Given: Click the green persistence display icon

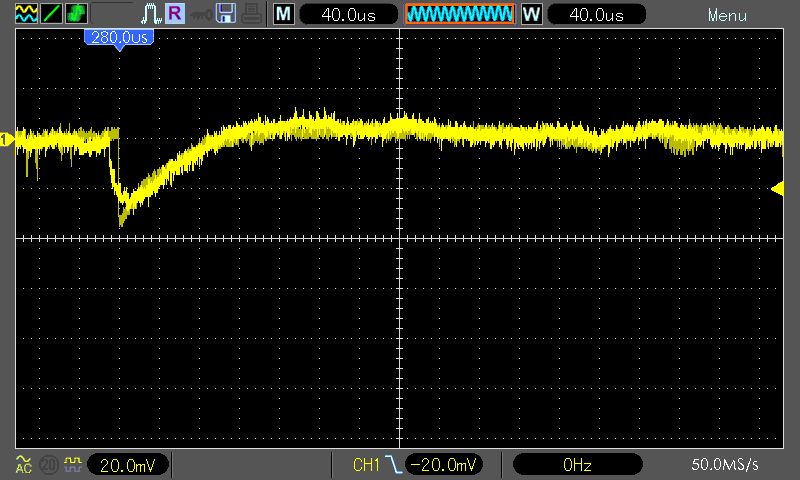Looking at the screenshot, I should pos(76,14).
